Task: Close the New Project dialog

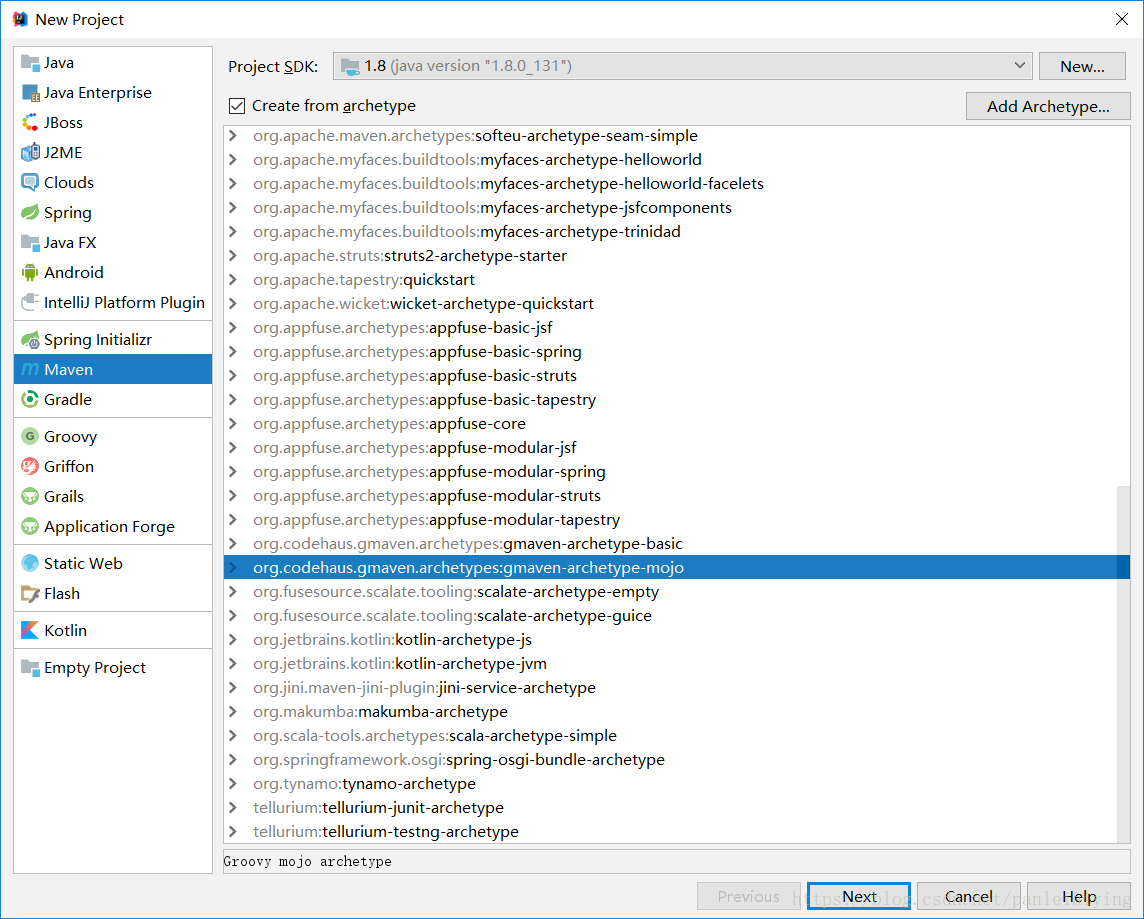Action: 1122,19
